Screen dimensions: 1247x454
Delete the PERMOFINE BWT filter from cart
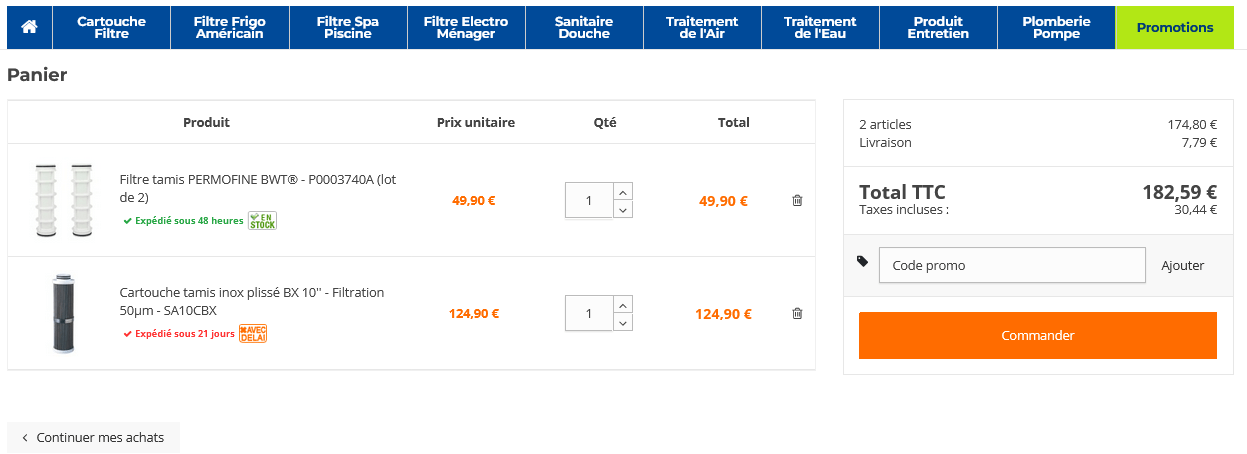point(797,200)
